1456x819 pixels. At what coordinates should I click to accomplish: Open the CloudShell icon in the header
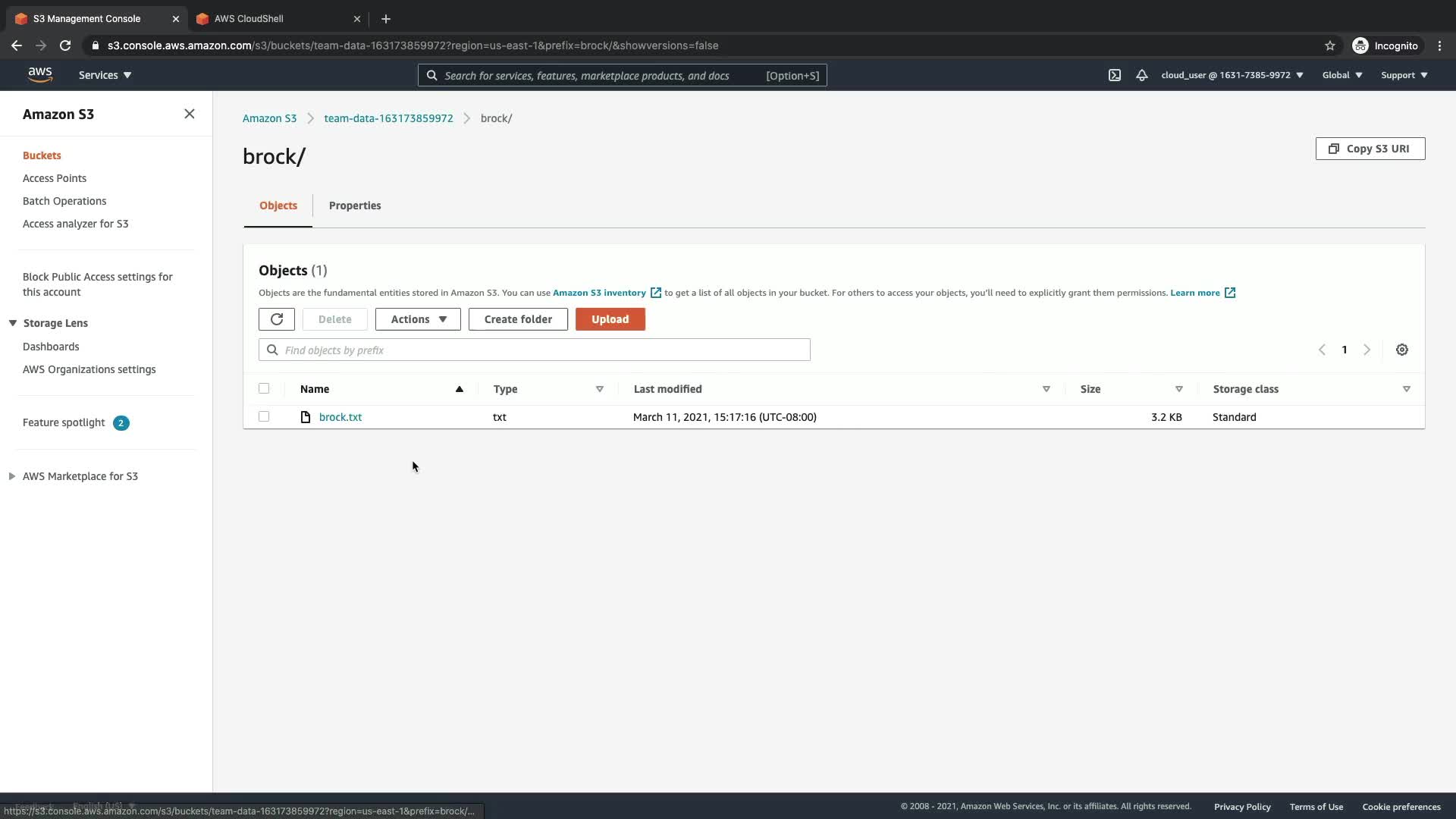click(1114, 75)
